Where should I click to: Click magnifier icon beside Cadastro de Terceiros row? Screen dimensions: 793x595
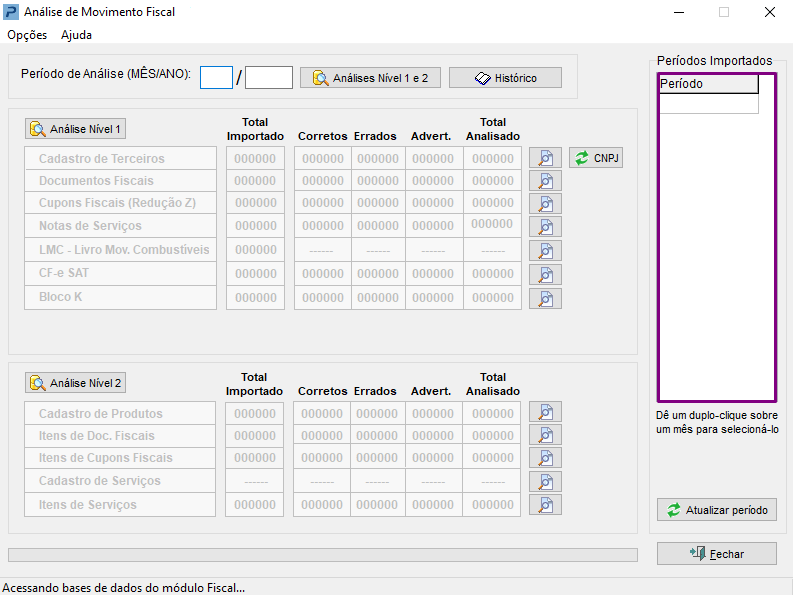pyautogui.click(x=545, y=158)
